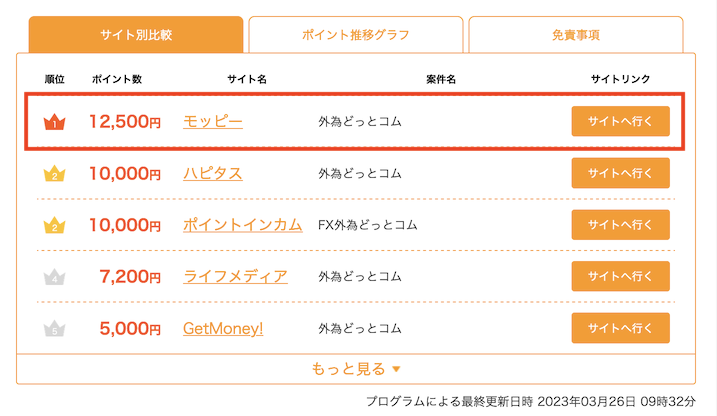Click サイトへ行く button for モッピー
This screenshot has height=416, width=717.
[x=621, y=121]
